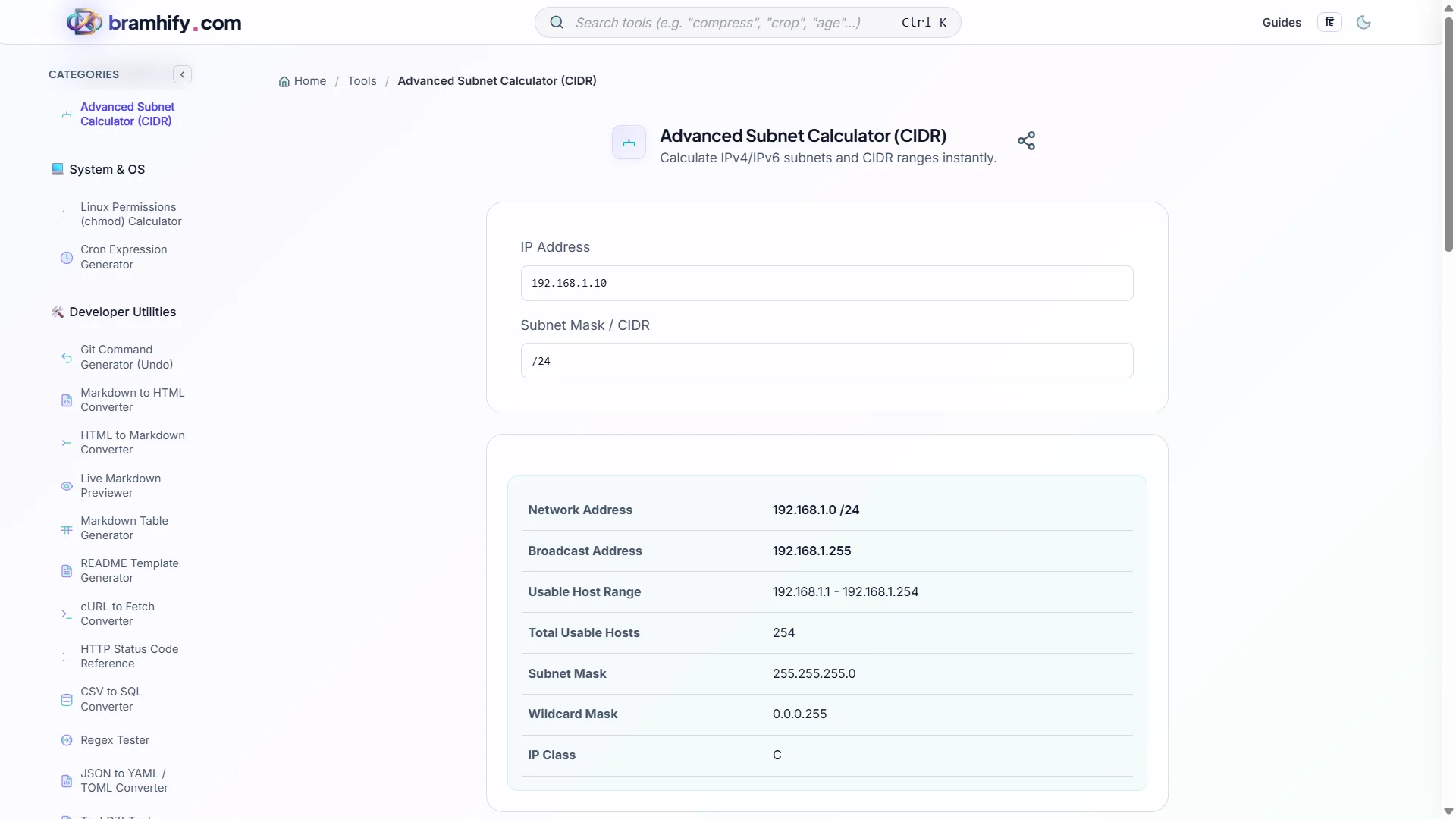This screenshot has height=819, width=1456.
Task: Click the subnet calculator header icon
Action: 629,143
